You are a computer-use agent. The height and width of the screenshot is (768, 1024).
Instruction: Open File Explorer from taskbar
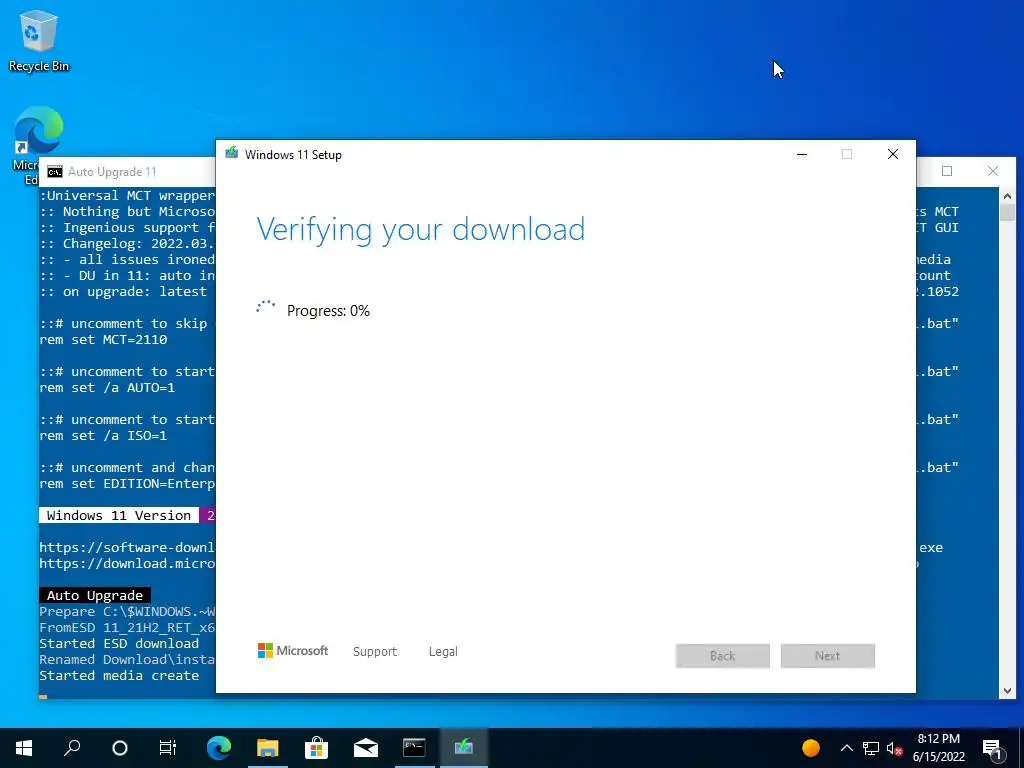tap(268, 748)
